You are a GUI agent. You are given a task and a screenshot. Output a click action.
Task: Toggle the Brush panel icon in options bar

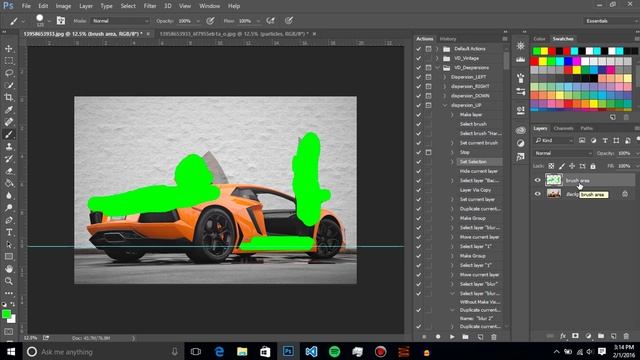coord(61,20)
